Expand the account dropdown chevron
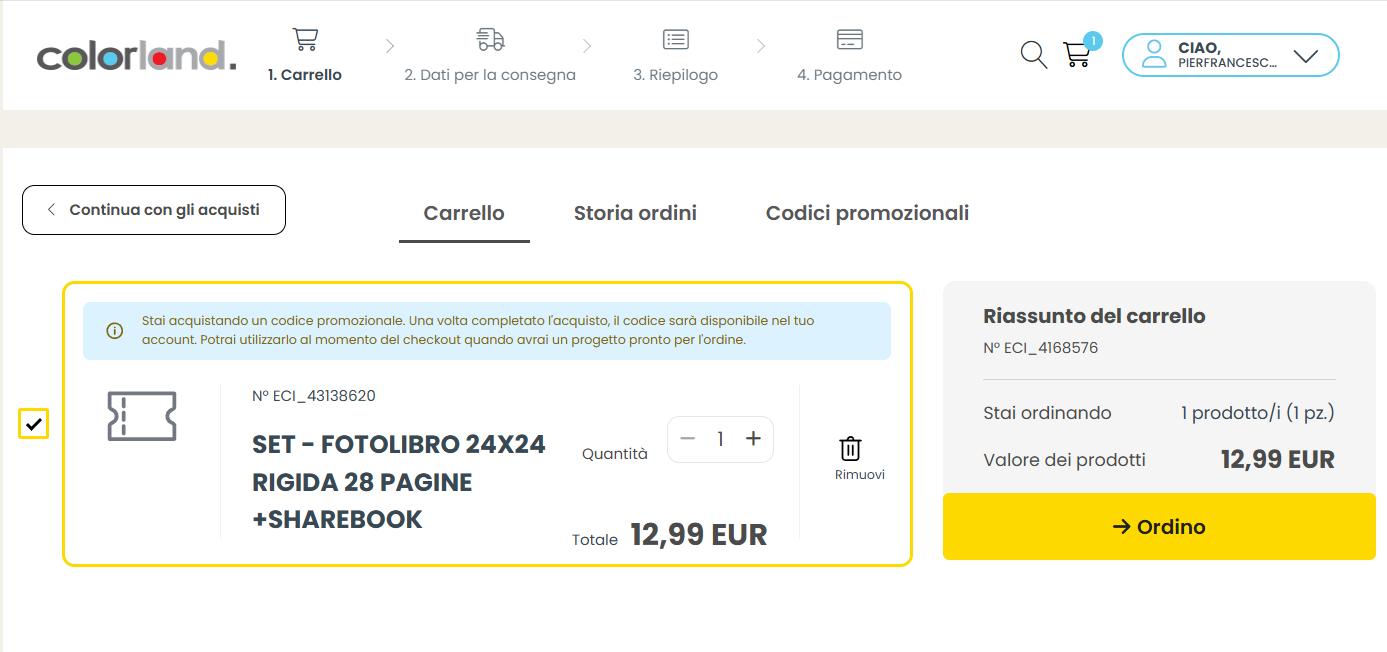The height and width of the screenshot is (652, 1387). pos(1305,56)
